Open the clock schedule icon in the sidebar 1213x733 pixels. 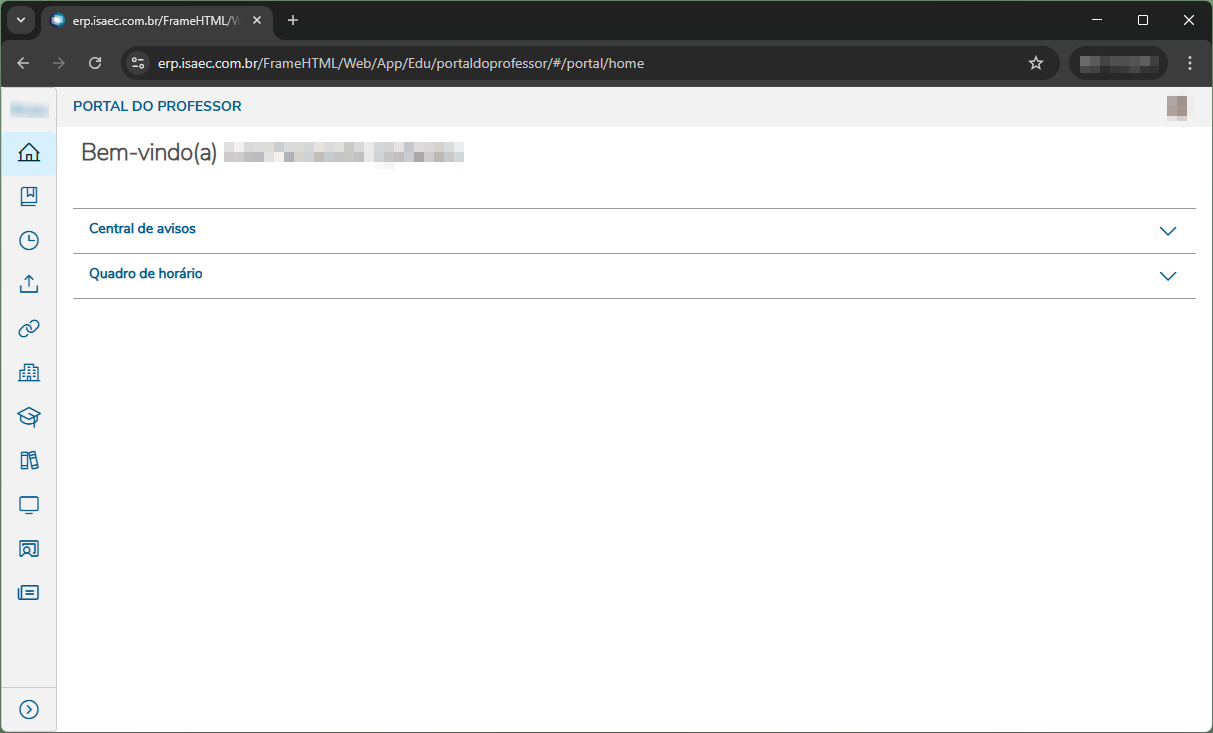coord(28,240)
